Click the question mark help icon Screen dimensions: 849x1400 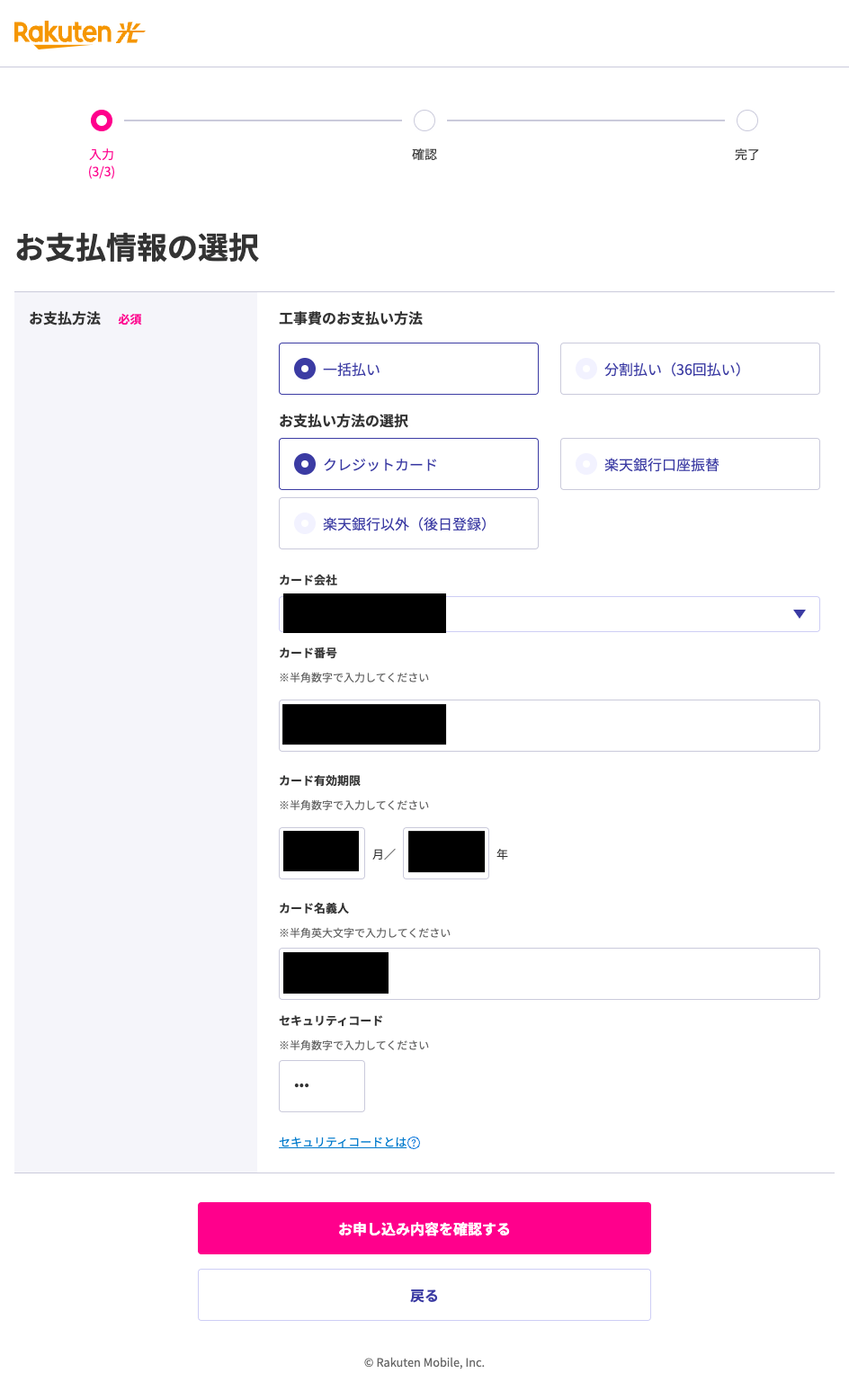(x=414, y=1143)
